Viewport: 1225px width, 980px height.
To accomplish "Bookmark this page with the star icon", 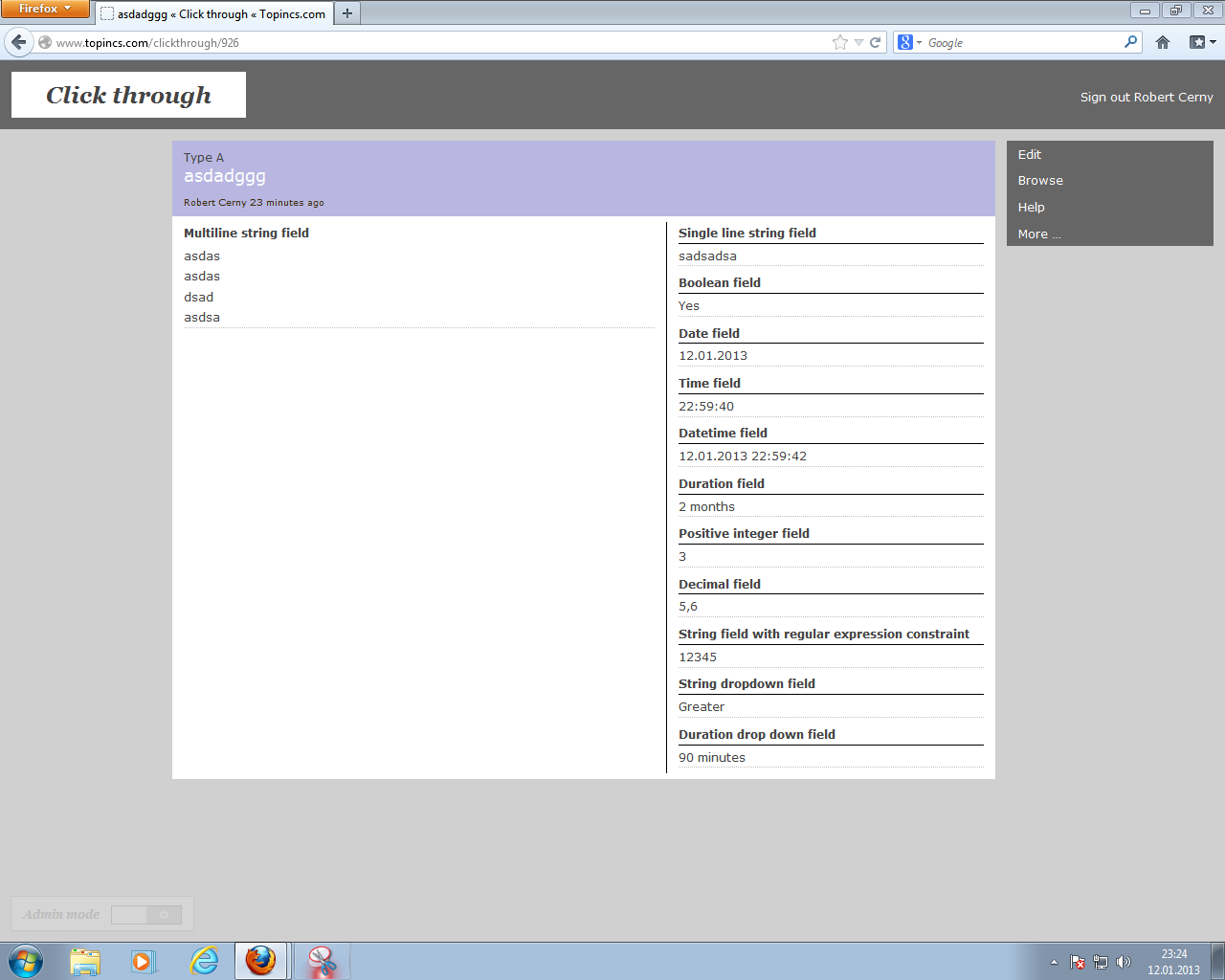I will click(x=840, y=42).
